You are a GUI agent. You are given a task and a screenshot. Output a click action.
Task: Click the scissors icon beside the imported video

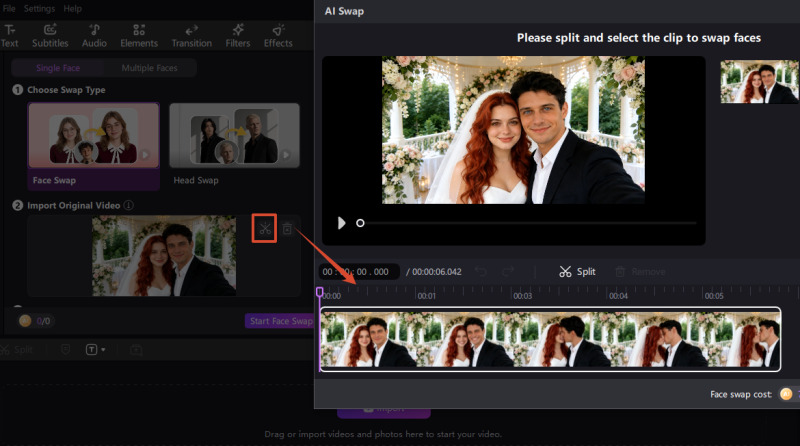tap(264, 228)
